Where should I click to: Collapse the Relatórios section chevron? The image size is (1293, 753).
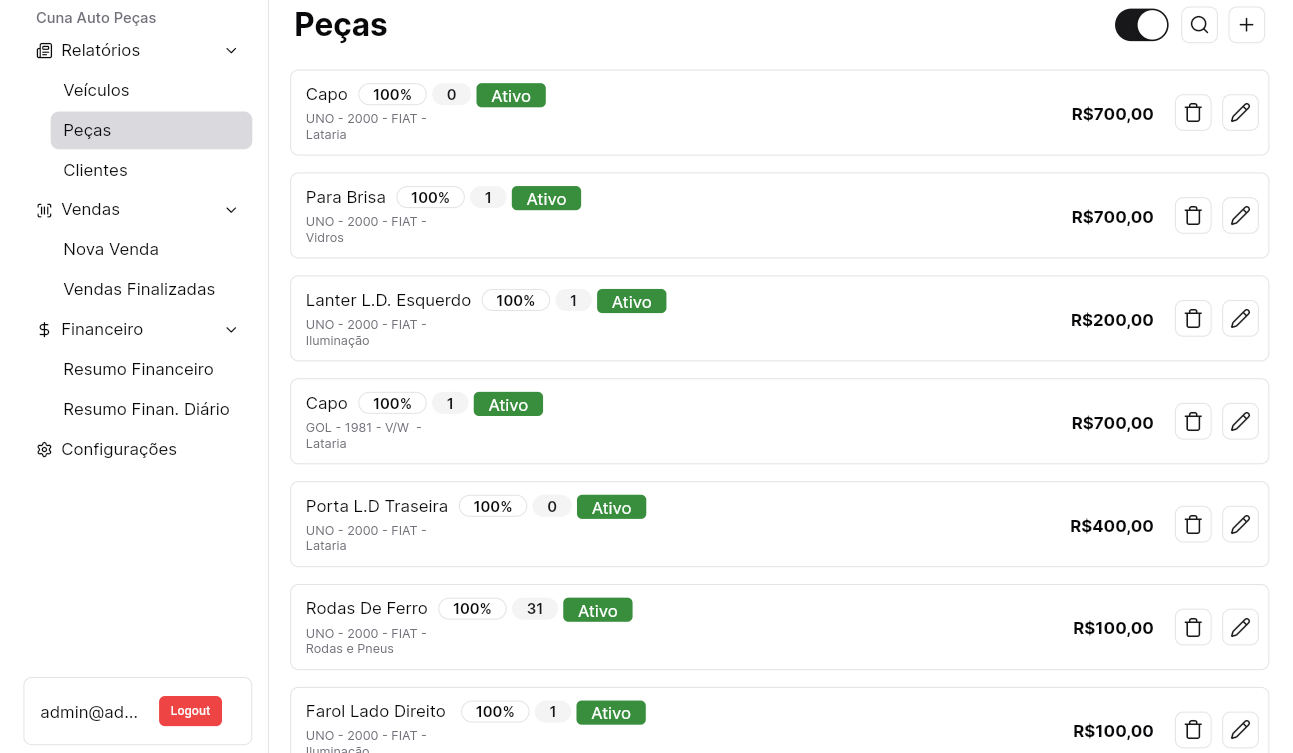(x=231, y=51)
